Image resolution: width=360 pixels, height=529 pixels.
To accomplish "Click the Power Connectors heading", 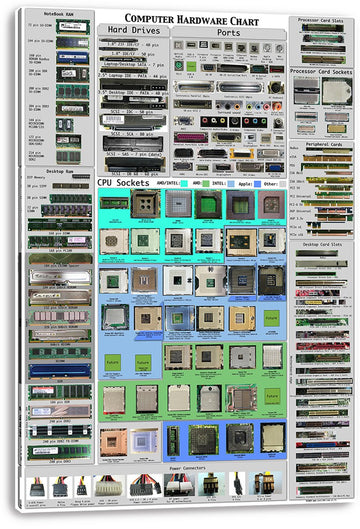I will click(x=187, y=468).
